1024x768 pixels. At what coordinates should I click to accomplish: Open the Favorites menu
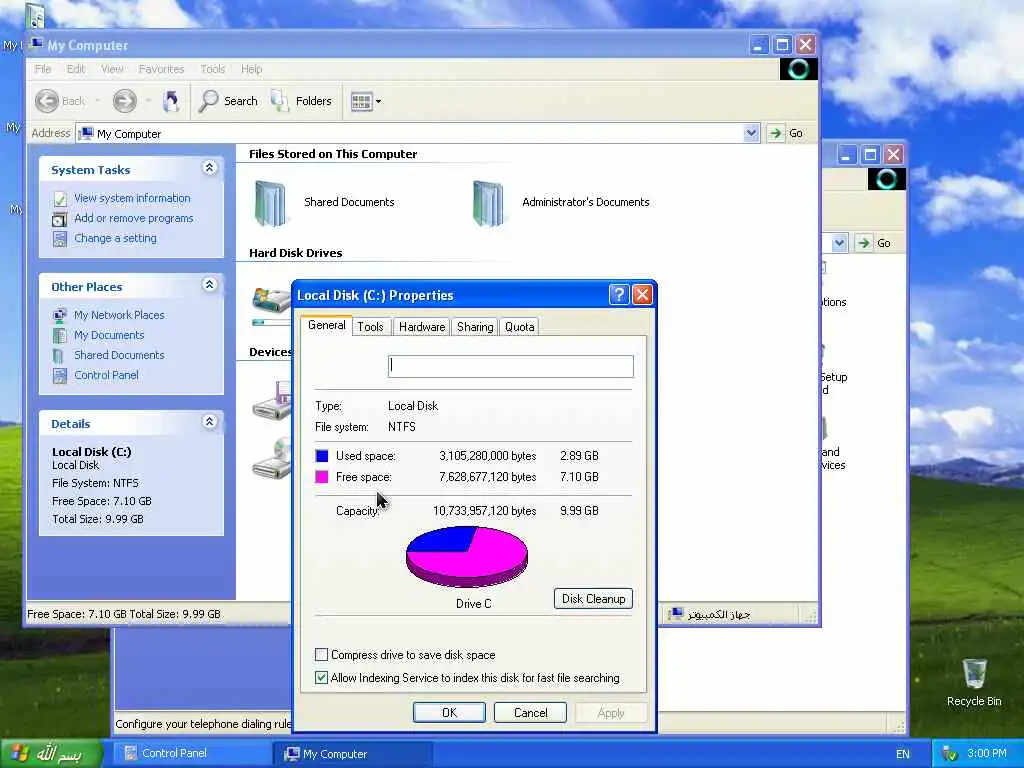(x=161, y=69)
